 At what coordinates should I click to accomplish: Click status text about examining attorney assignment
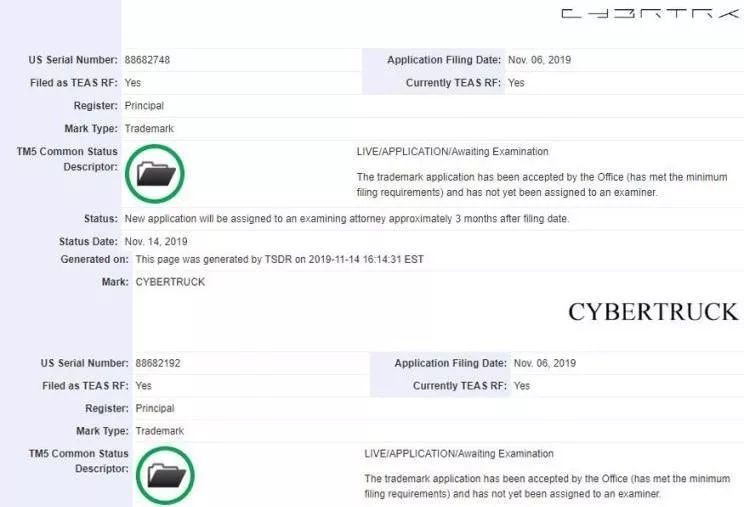pyautogui.click(x=347, y=219)
